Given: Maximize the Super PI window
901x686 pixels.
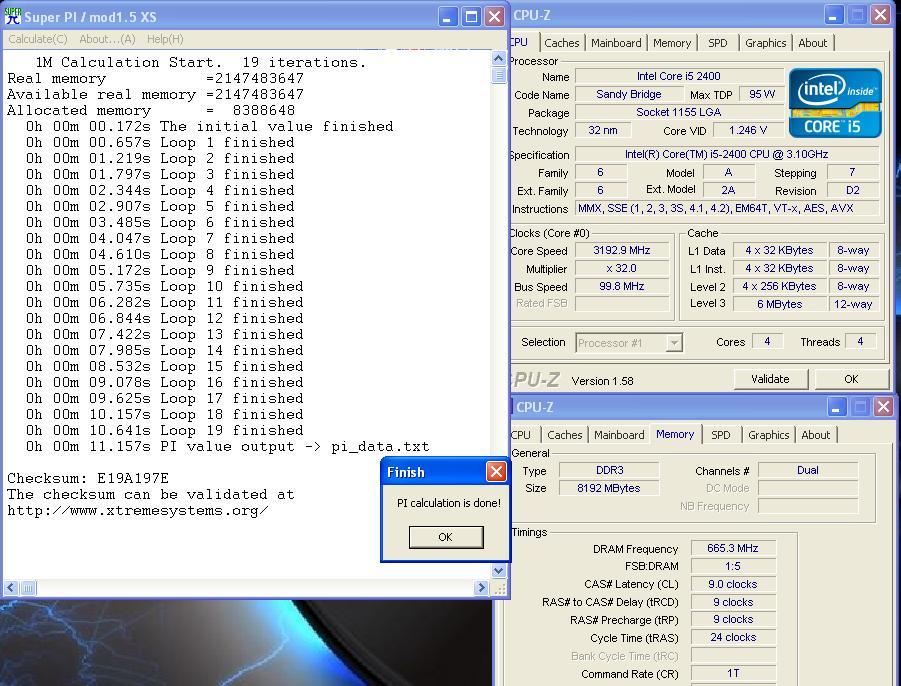Looking at the screenshot, I should (x=471, y=17).
